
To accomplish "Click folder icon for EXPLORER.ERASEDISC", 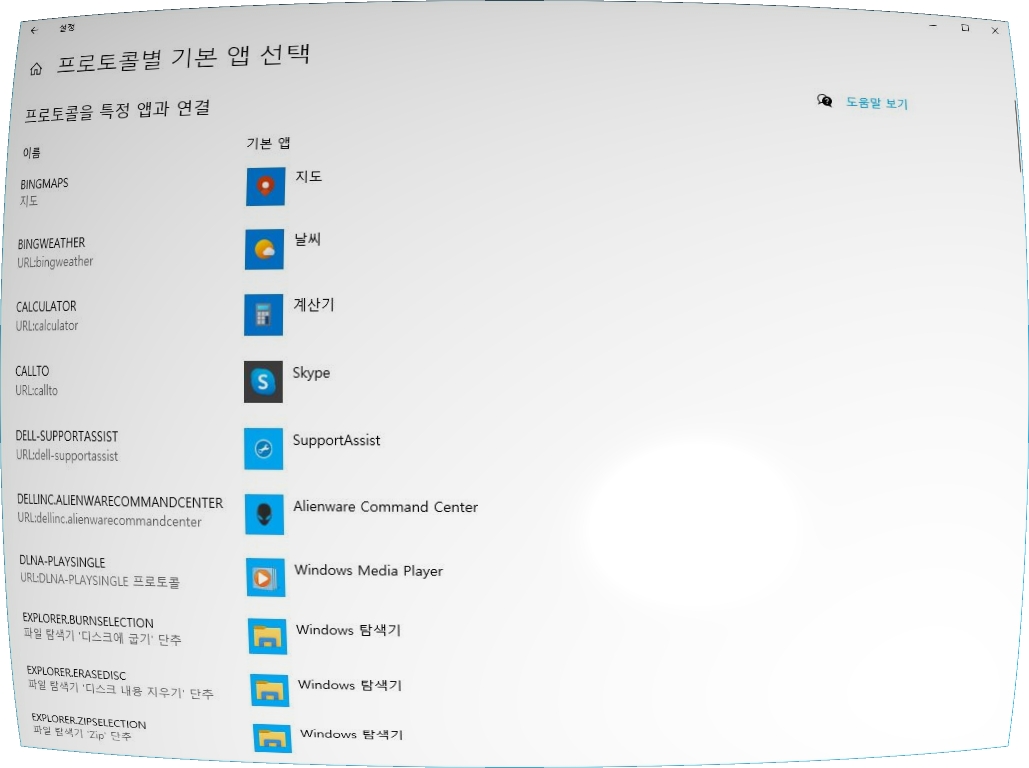I will pos(270,690).
